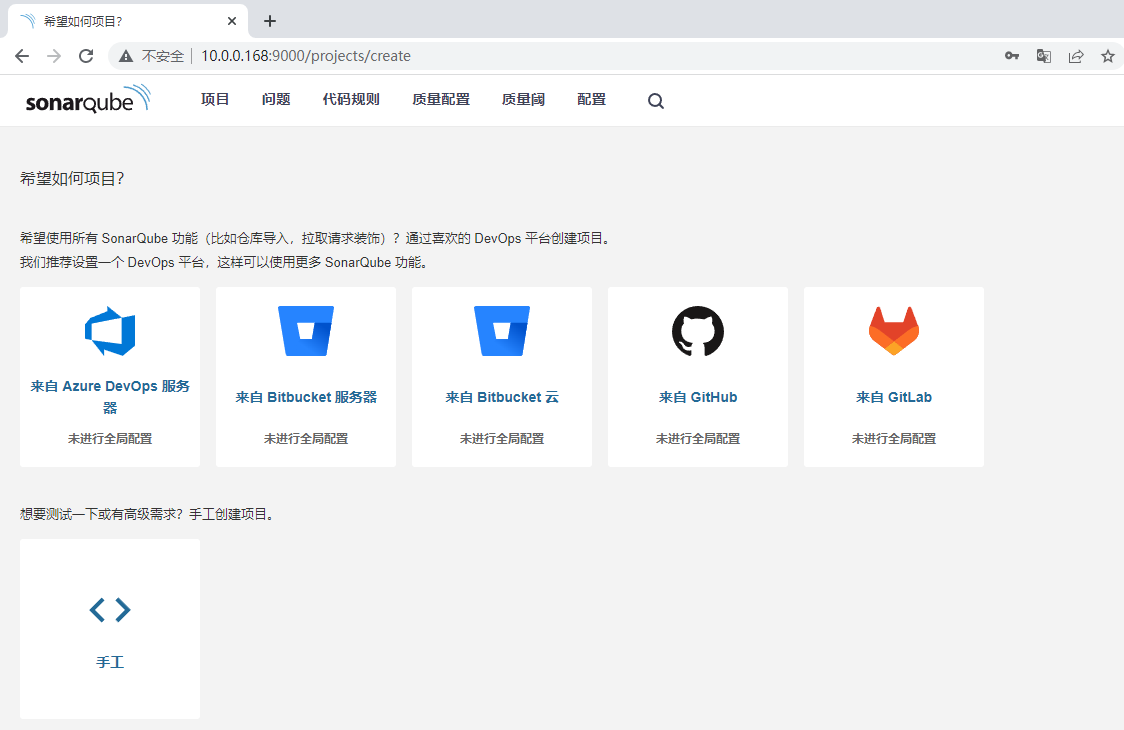The width and height of the screenshot is (1124, 730).
Task: Click 来自 GitHub link
Action: coord(697,397)
